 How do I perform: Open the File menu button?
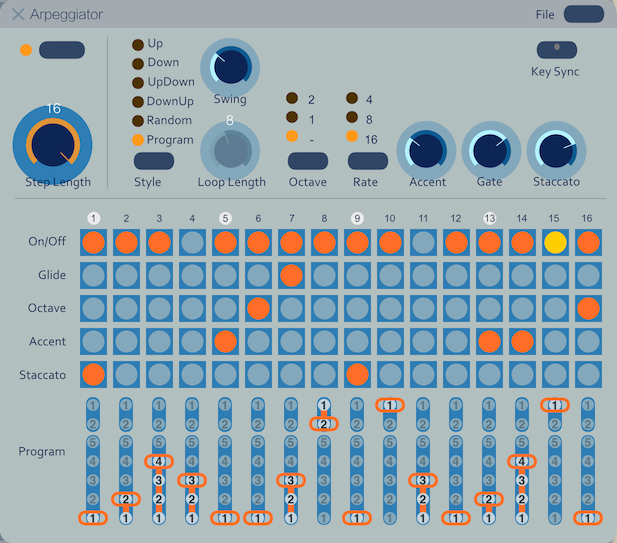coord(583,14)
